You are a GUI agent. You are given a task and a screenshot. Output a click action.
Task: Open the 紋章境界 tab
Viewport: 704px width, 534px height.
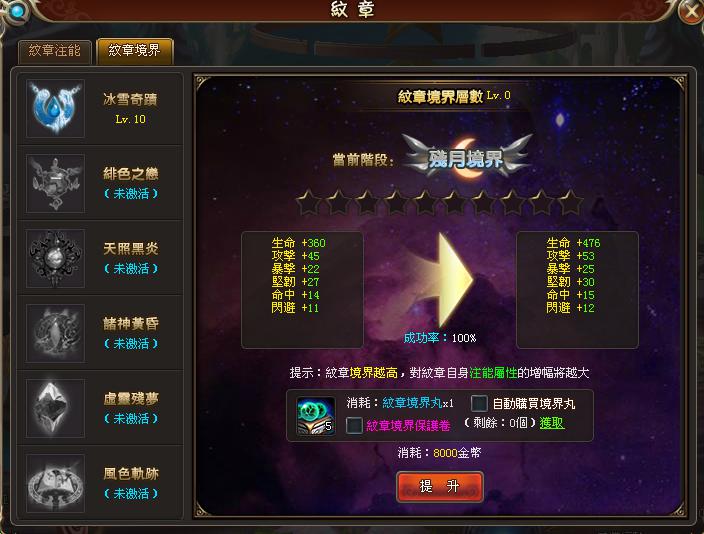click(x=135, y=51)
